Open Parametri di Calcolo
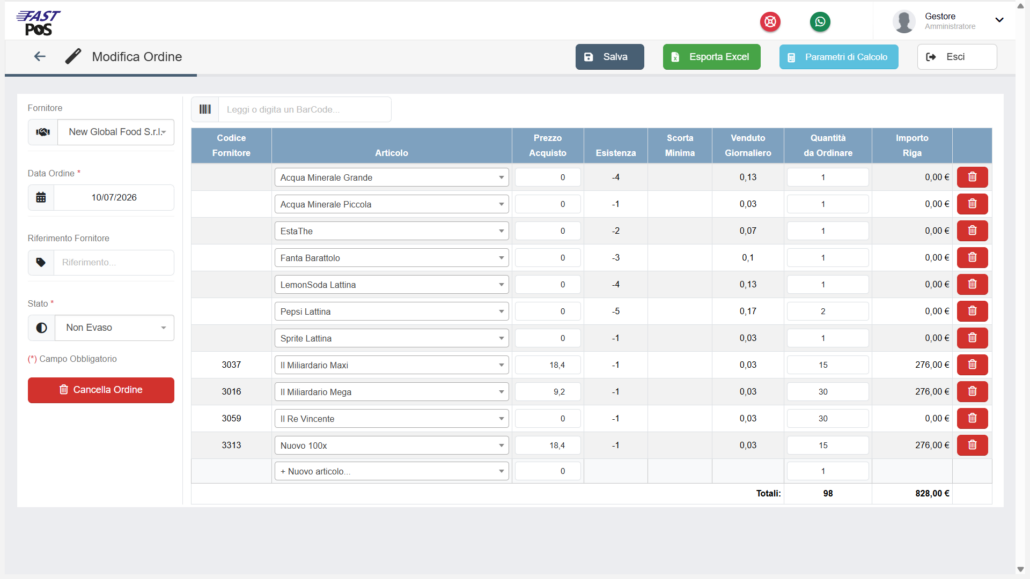Viewport: 1030px width, 579px height. coord(839,57)
